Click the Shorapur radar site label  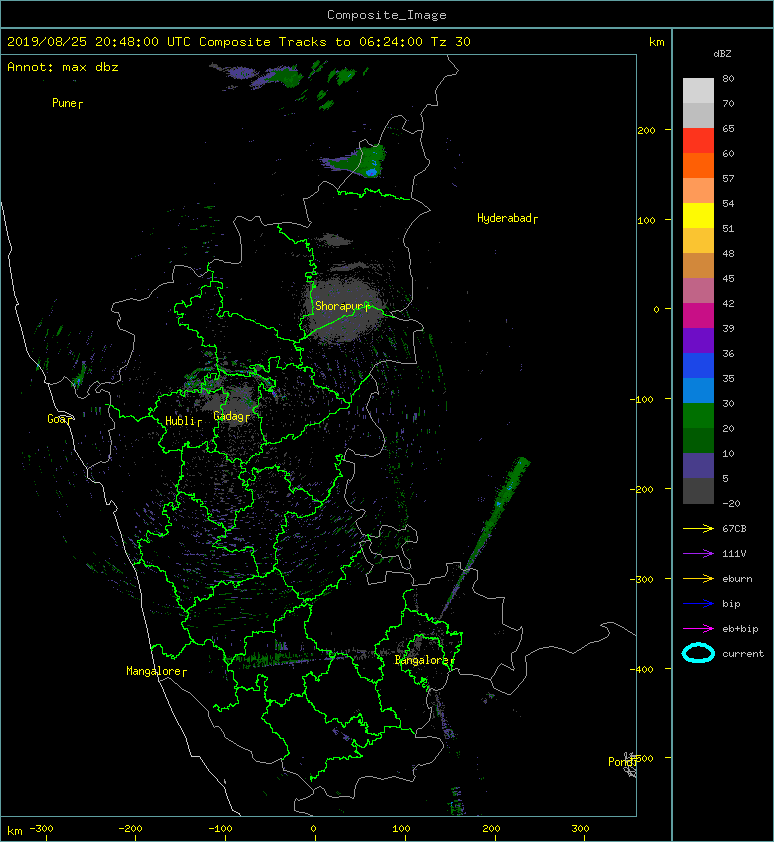coord(339,306)
